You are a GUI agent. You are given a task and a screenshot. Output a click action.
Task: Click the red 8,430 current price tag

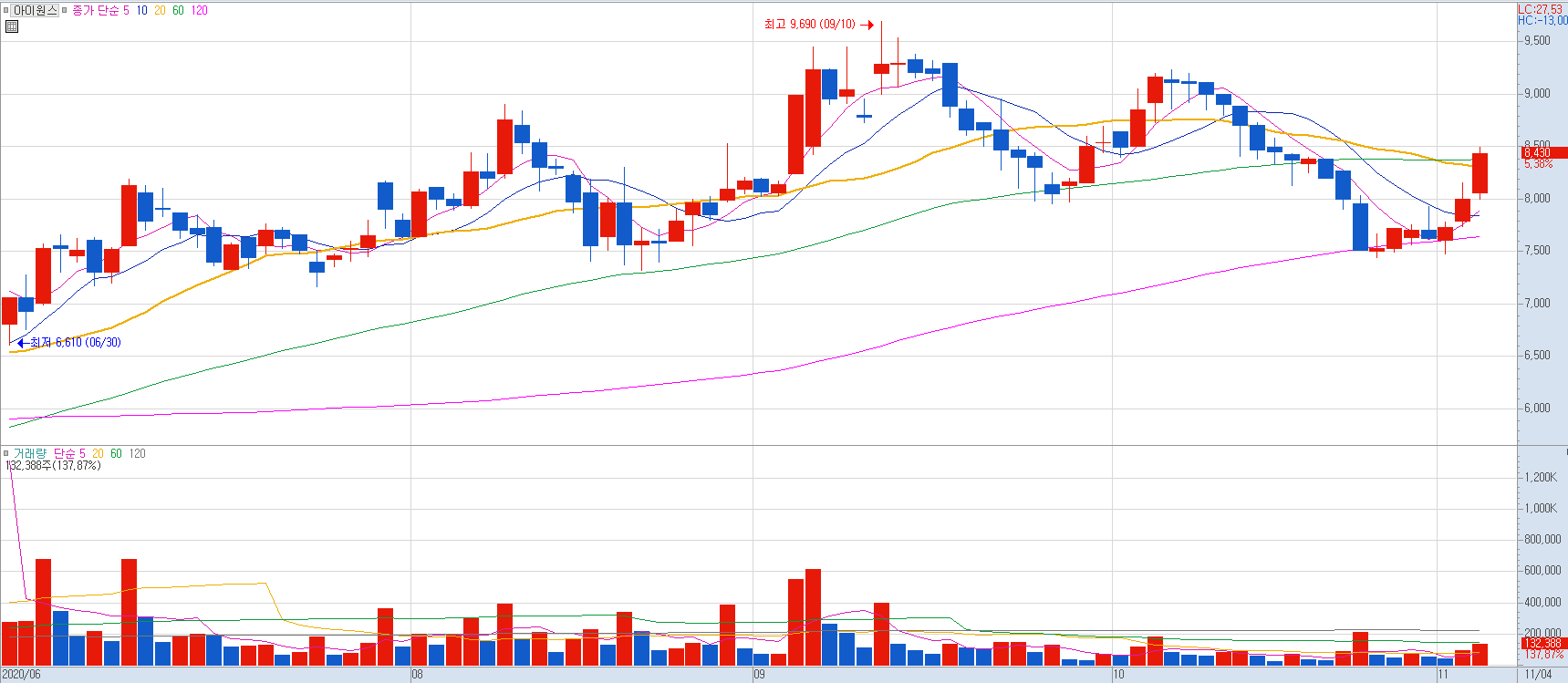pos(1543,153)
